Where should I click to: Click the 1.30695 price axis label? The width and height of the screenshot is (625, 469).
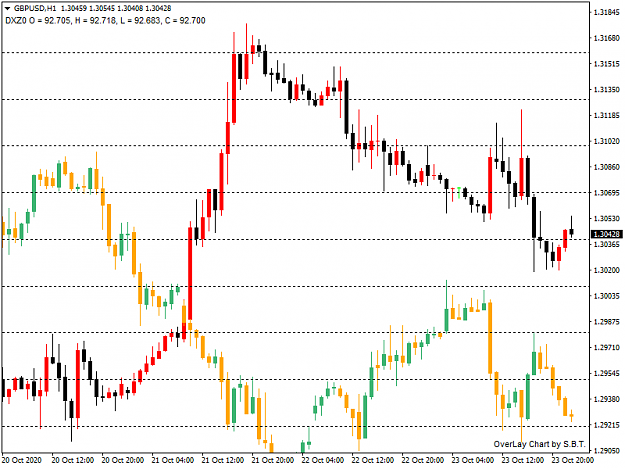pos(607,193)
